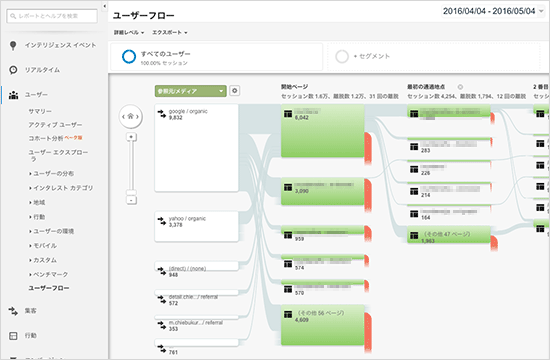The height and width of the screenshot is (360, 550).
Task: Select the User Flow menu item
Action: click(49, 288)
